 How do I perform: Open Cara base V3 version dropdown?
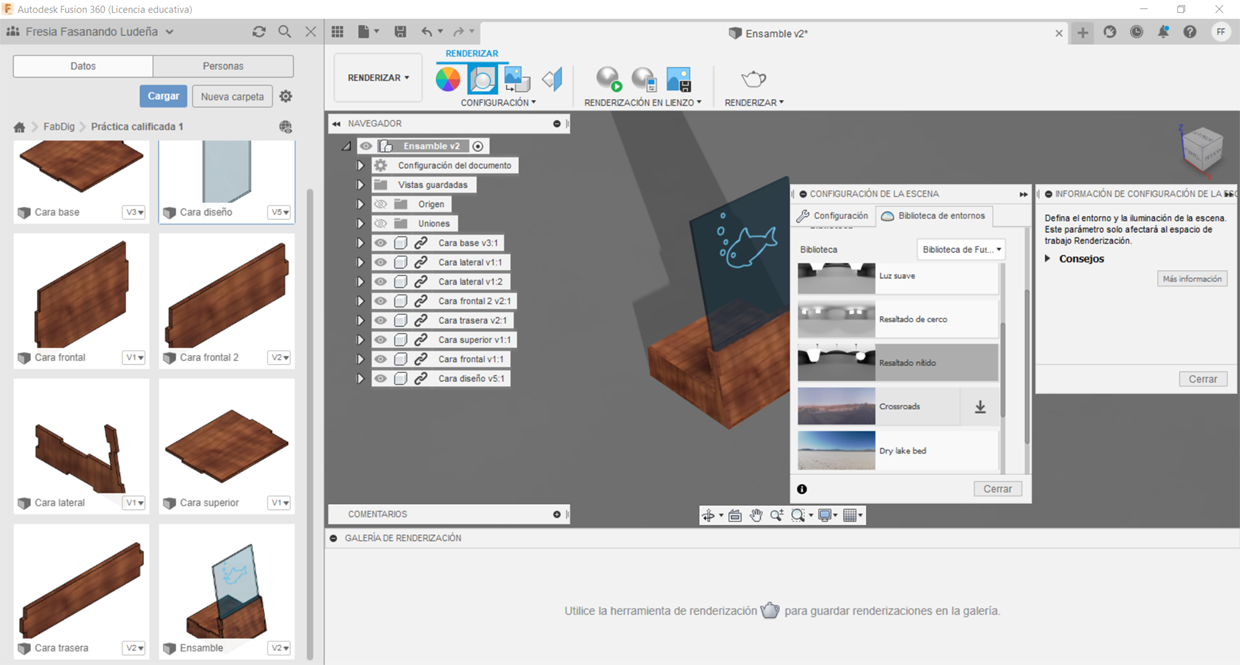pyautogui.click(x=134, y=212)
